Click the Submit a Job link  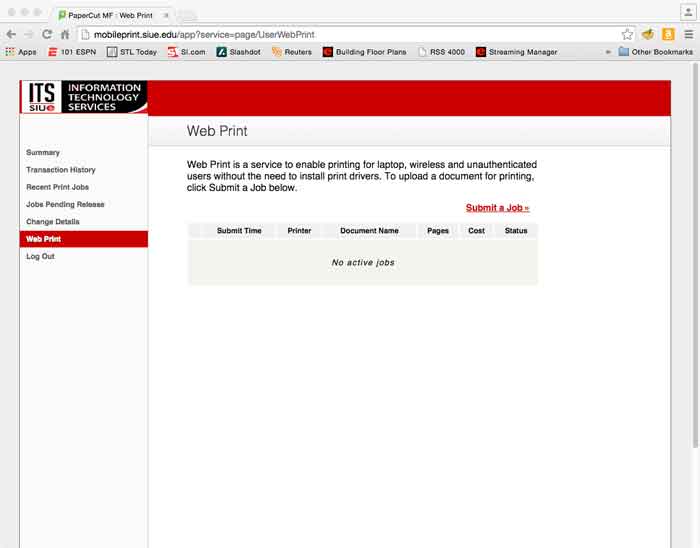click(x=497, y=208)
